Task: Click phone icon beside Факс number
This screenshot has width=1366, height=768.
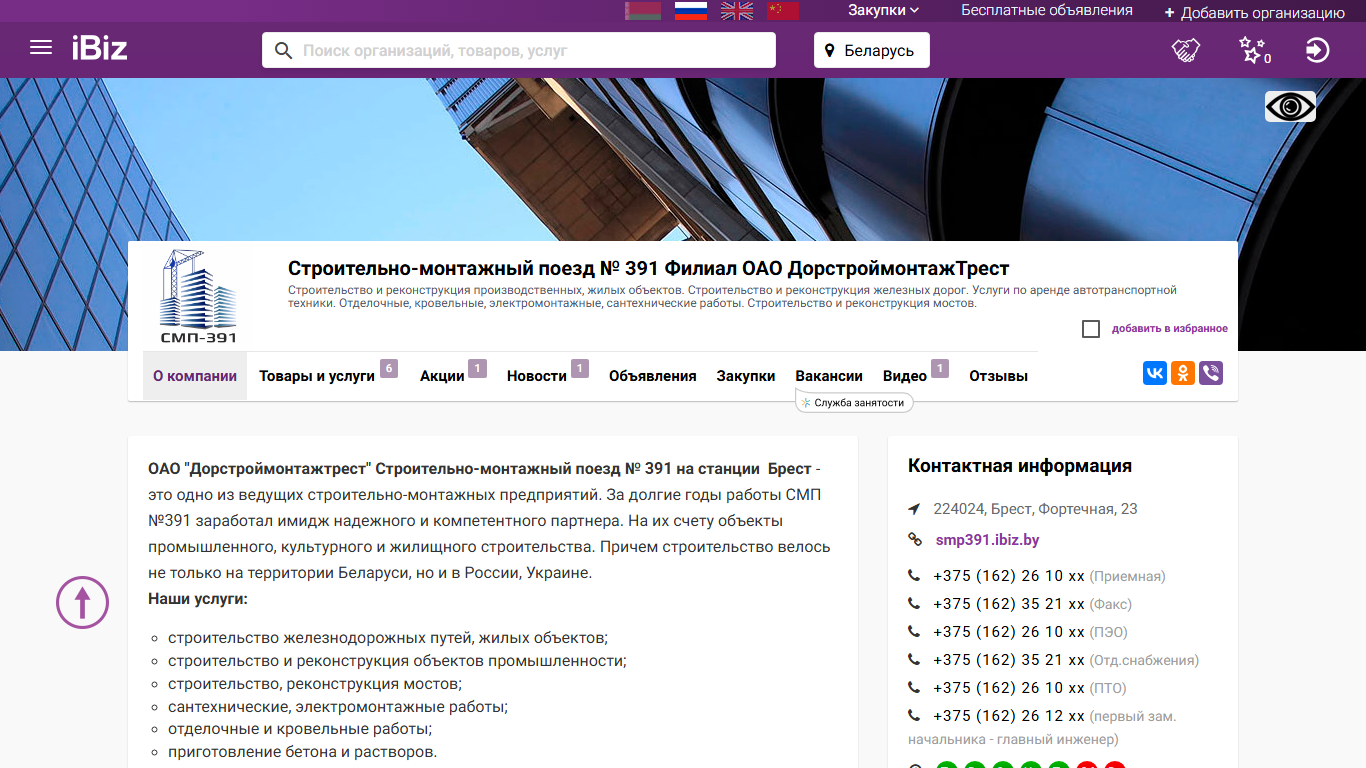Action: point(914,604)
